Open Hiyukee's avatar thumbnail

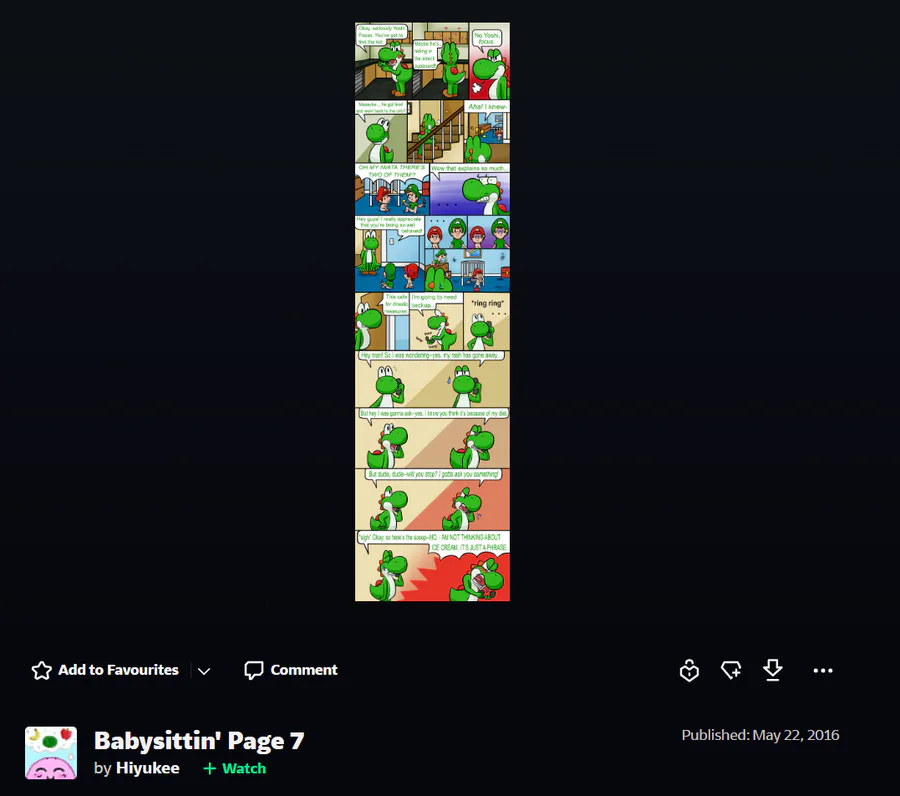[51, 753]
